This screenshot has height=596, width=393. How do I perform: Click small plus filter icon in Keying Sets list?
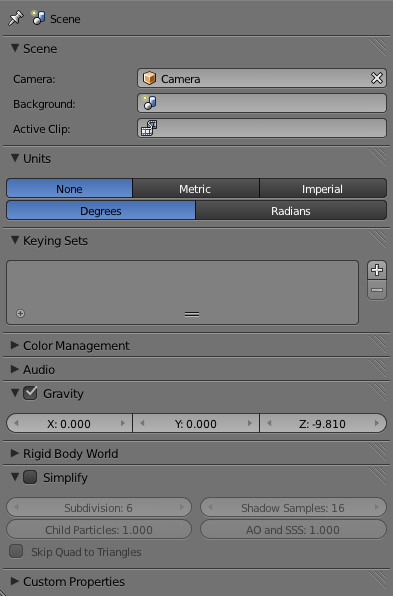[x=21, y=313]
